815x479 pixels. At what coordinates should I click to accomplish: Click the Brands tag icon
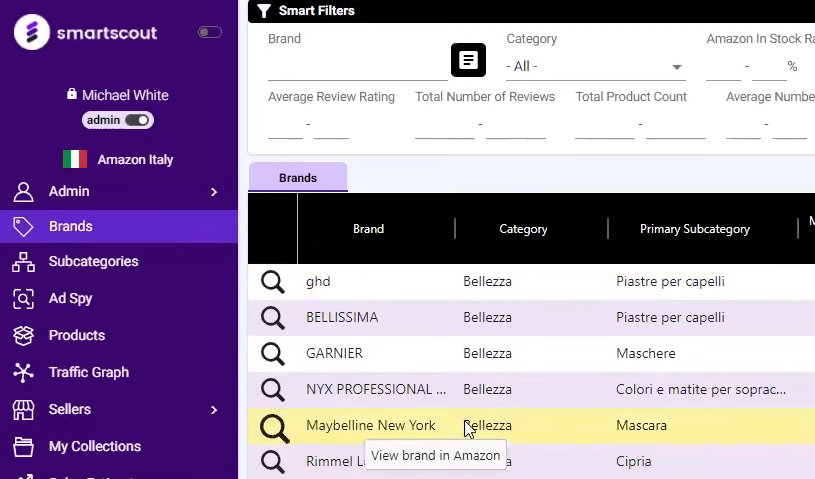point(23,227)
